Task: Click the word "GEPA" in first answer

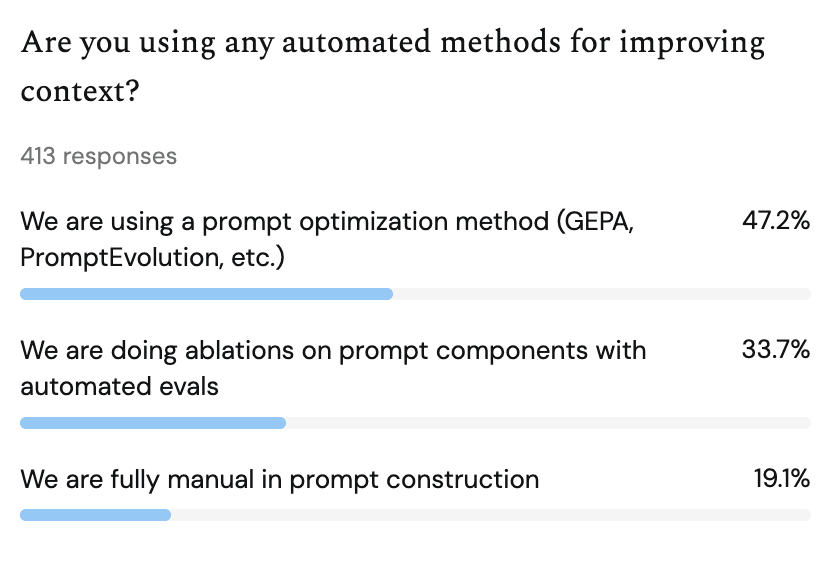Action: coord(598,222)
